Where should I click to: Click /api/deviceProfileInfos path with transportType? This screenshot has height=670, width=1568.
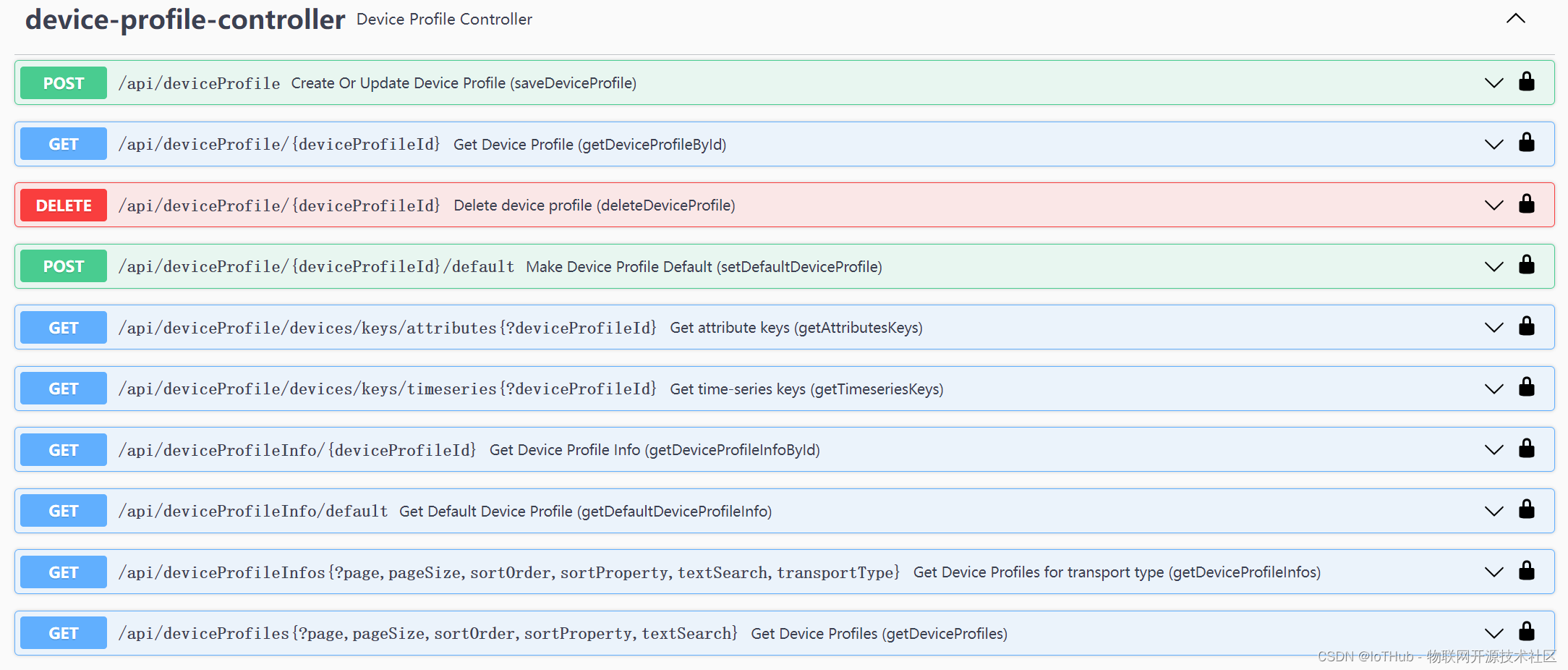[x=509, y=572]
